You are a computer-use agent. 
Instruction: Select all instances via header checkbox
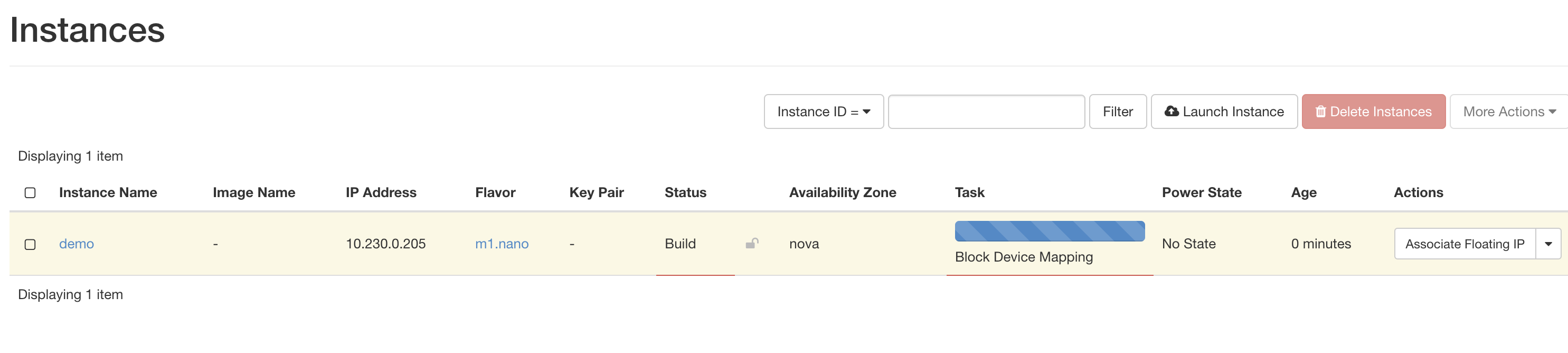click(x=30, y=192)
